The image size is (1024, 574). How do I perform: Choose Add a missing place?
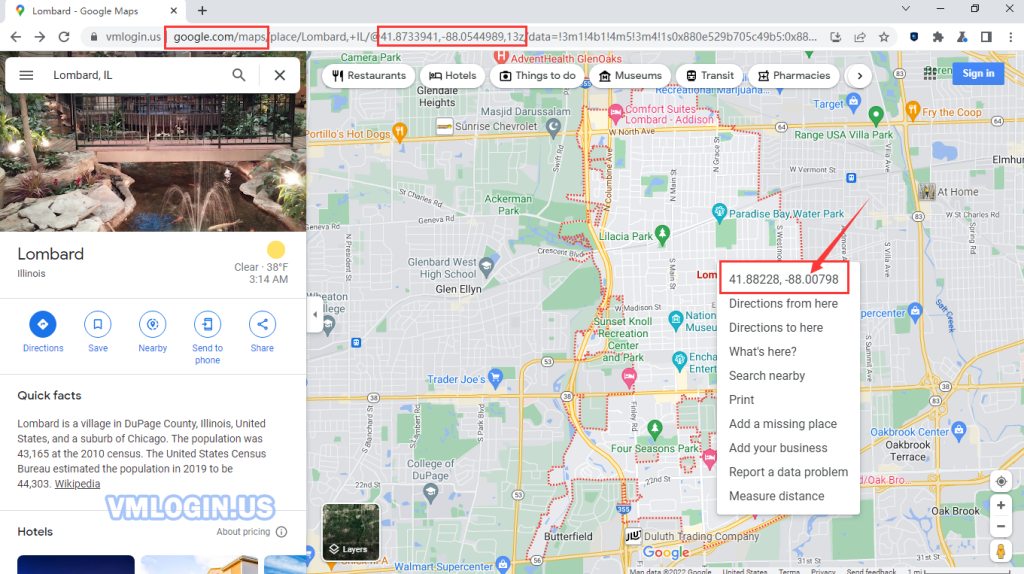[x=782, y=424]
